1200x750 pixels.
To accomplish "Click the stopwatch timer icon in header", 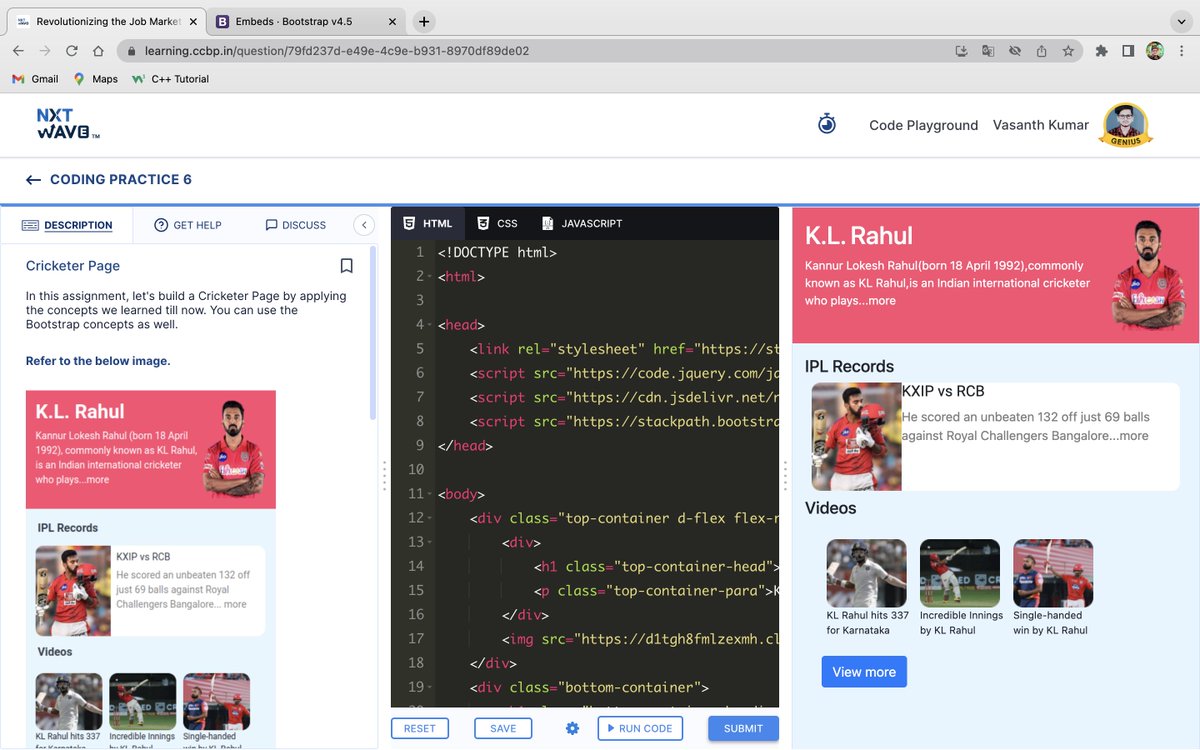I will pos(826,124).
